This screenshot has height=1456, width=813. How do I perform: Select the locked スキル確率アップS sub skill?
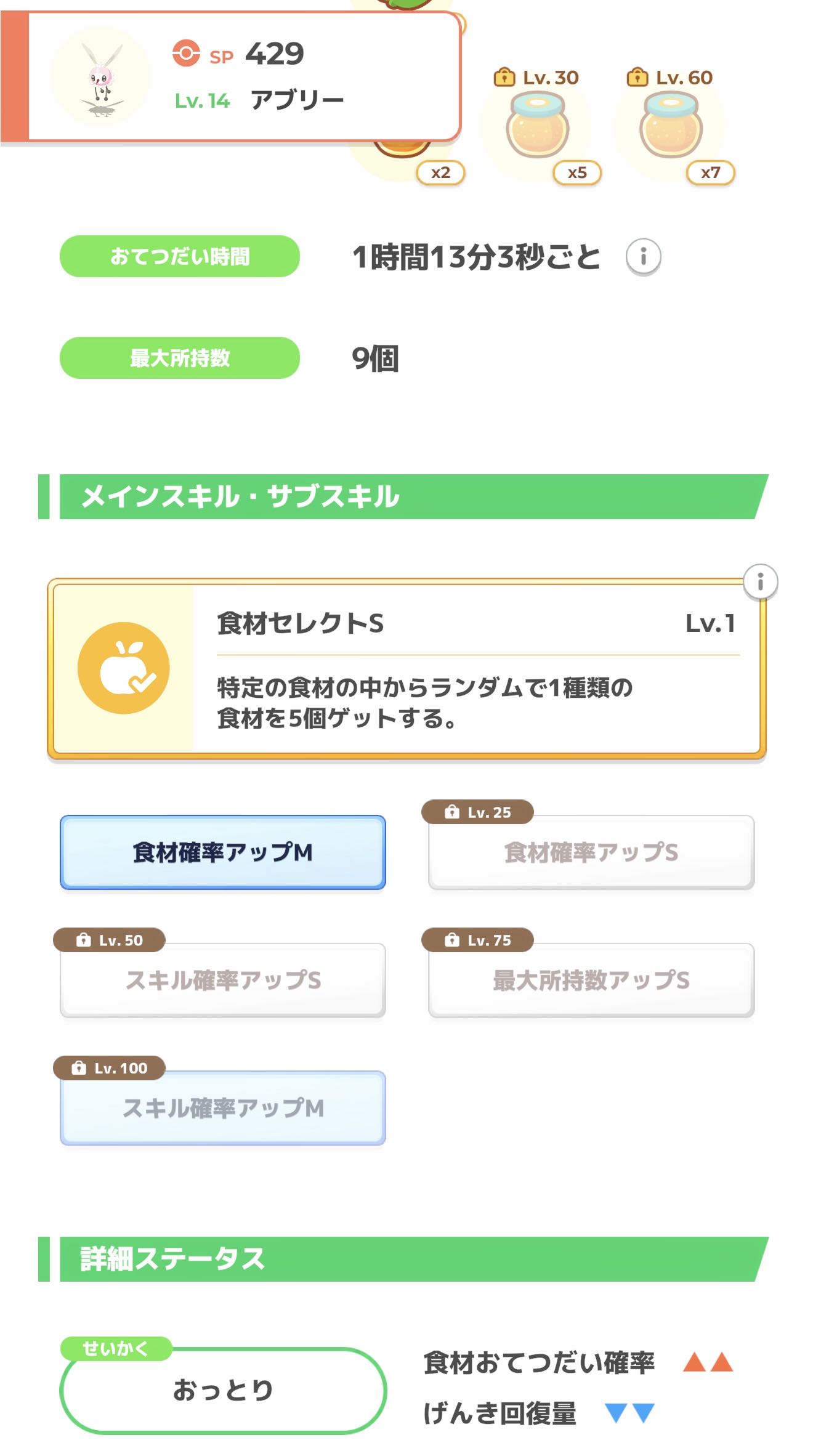[x=223, y=980]
